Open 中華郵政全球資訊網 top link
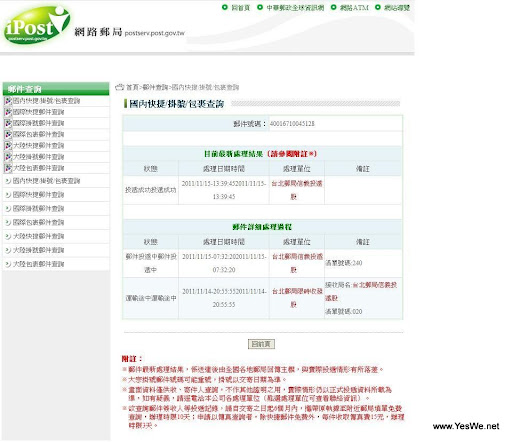Screen dimensions: 512x442 (295, 7)
